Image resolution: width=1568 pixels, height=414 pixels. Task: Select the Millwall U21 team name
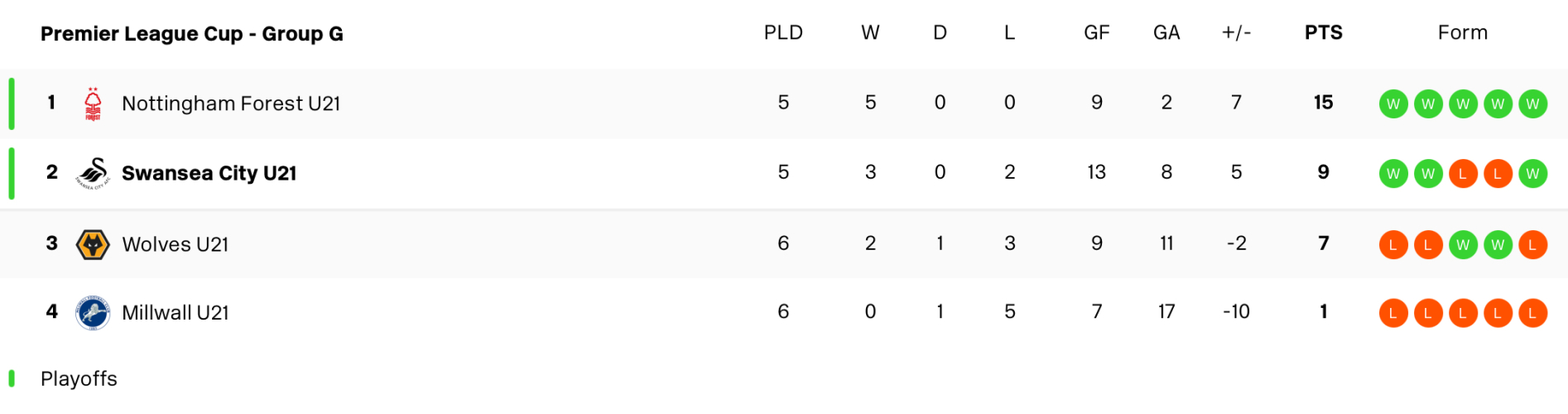pyautogui.click(x=175, y=313)
